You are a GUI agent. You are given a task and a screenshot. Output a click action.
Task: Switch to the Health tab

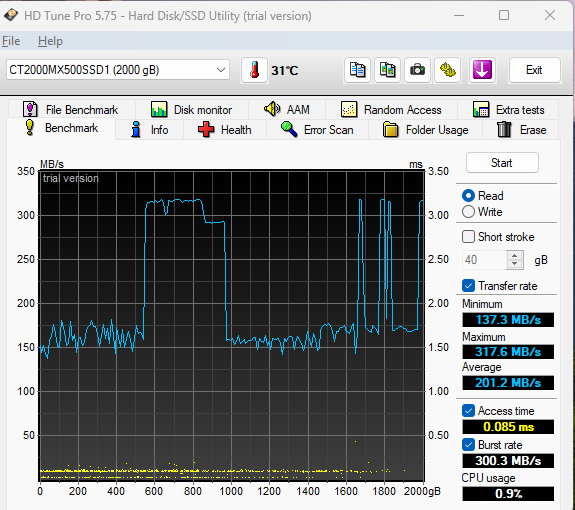click(x=225, y=130)
